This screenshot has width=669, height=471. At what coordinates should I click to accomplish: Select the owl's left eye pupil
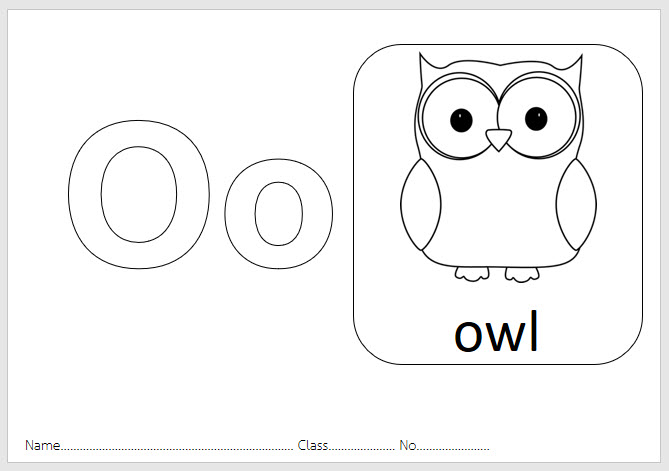coord(461,120)
